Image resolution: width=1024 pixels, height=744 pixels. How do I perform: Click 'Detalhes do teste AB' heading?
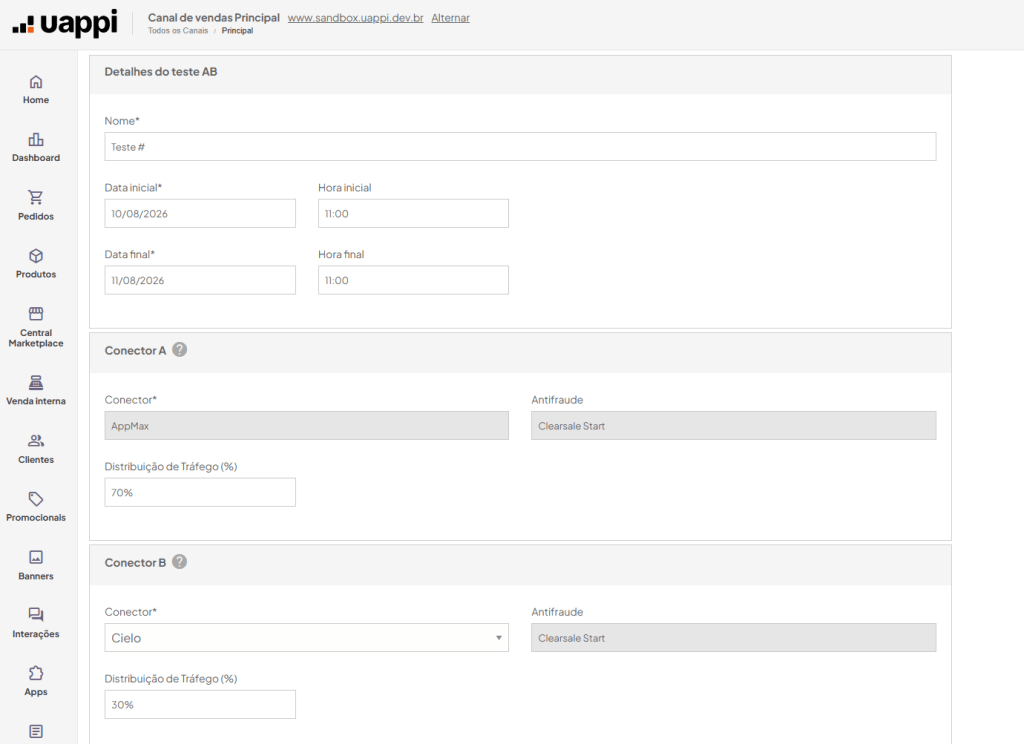[161, 72]
